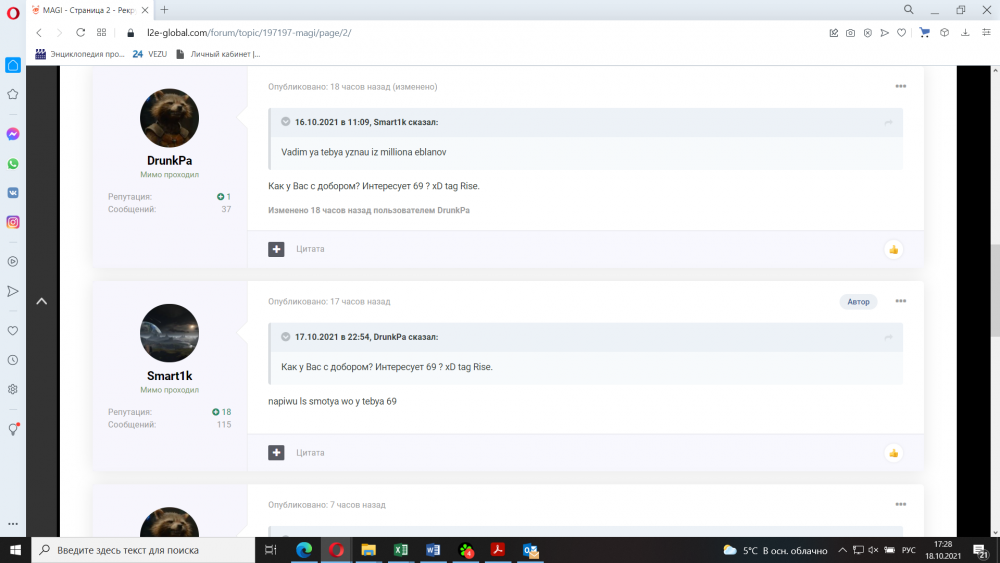Open WhatsApp from the sidebar
The height and width of the screenshot is (563, 1000).
(13, 163)
